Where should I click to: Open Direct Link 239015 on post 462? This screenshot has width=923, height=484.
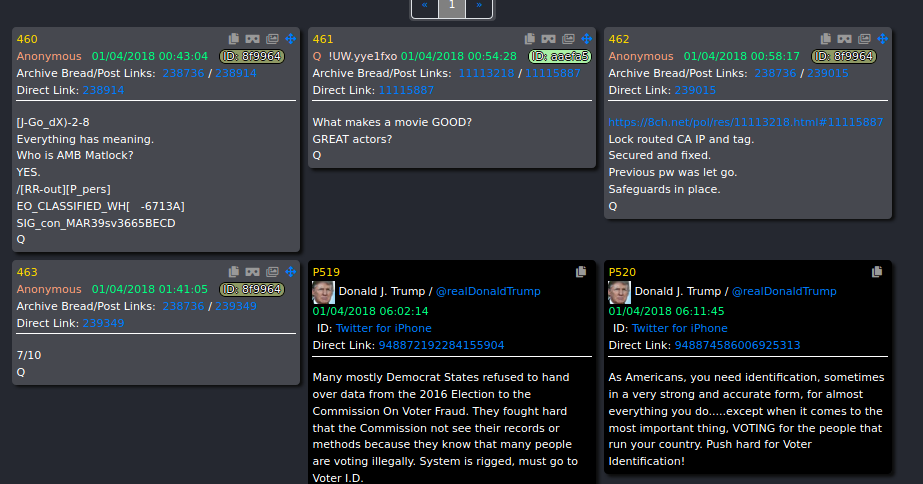click(695, 90)
